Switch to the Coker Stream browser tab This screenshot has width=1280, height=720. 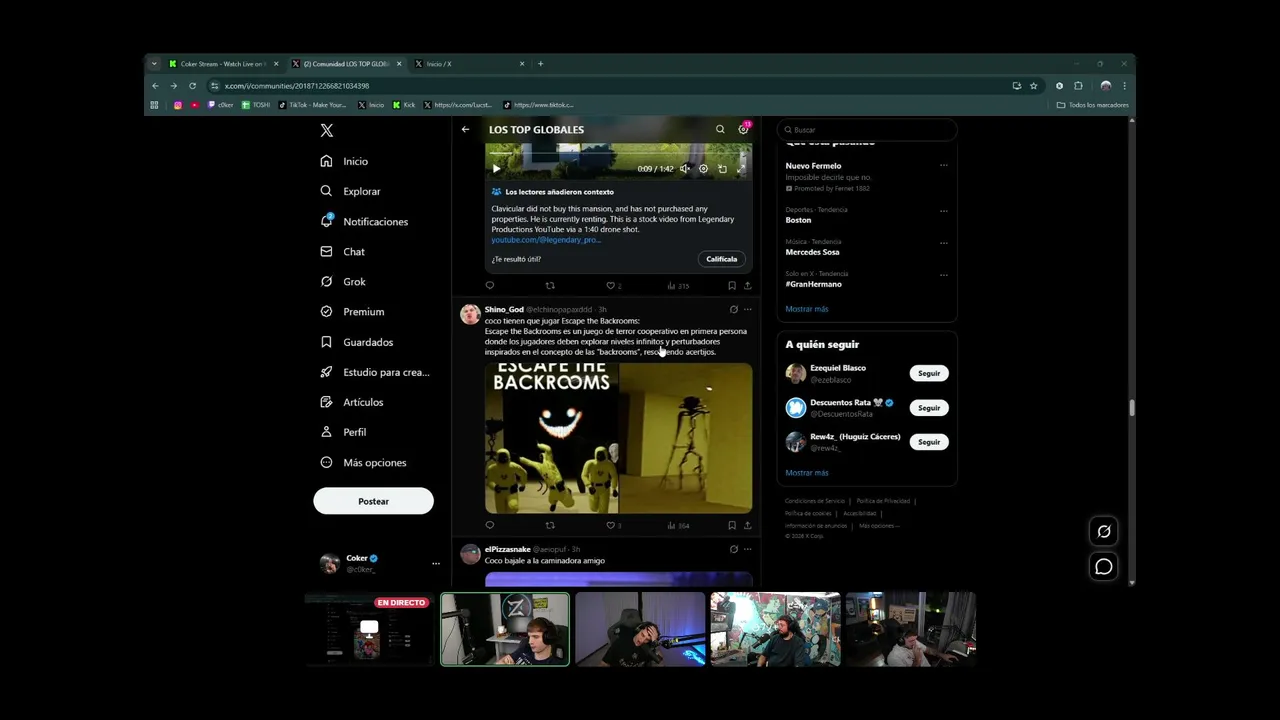pyautogui.click(x=224, y=64)
